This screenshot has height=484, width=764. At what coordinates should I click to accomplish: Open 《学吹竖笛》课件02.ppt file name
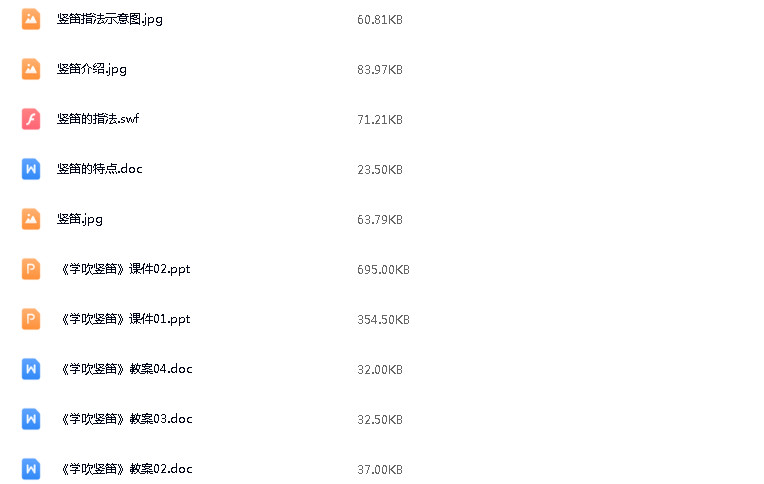pos(124,269)
